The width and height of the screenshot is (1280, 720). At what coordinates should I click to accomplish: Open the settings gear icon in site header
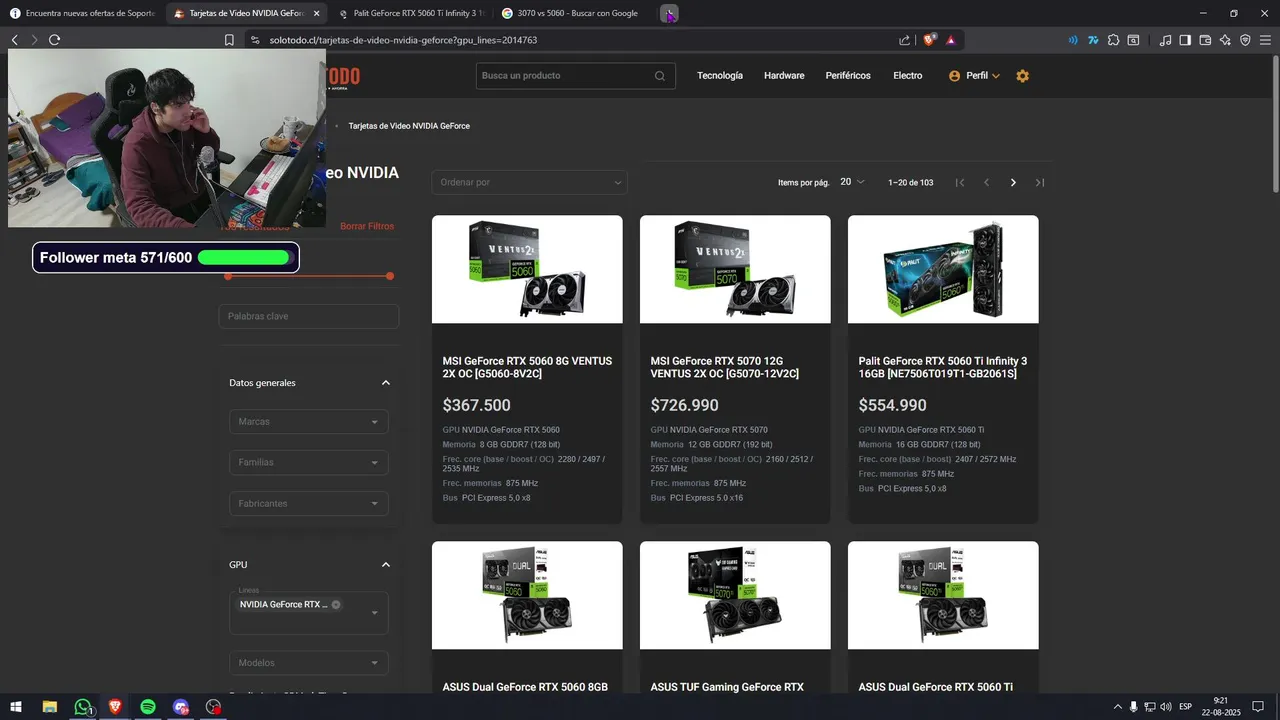coord(1022,76)
